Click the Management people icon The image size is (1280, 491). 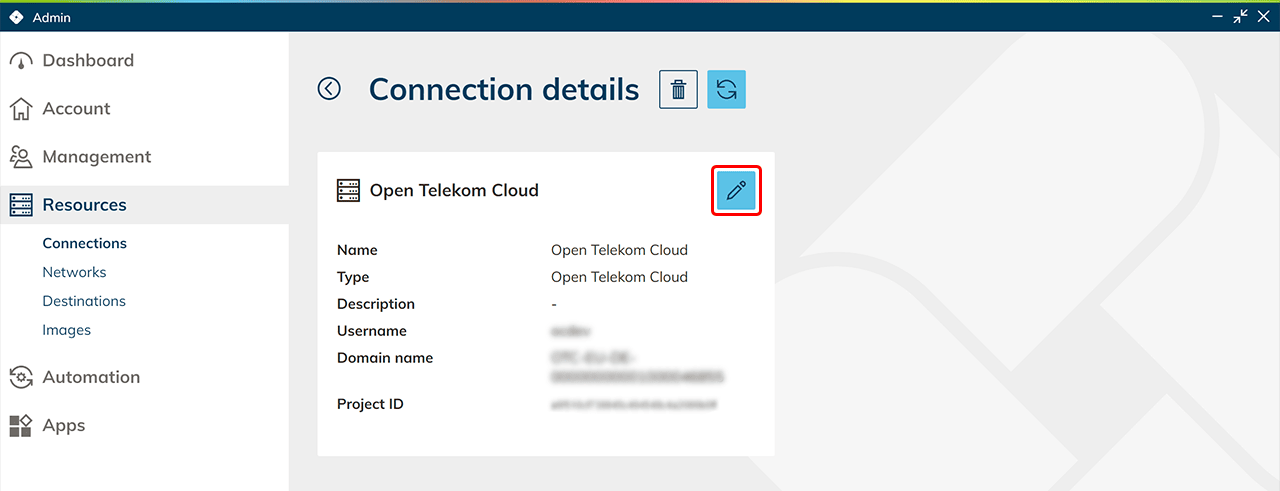[21, 157]
